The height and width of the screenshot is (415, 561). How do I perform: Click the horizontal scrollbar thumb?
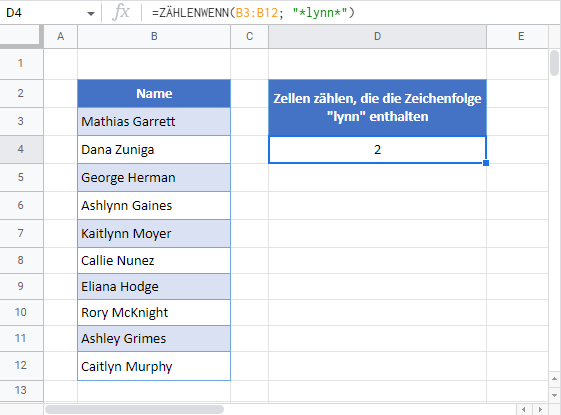(x=135, y=409)
